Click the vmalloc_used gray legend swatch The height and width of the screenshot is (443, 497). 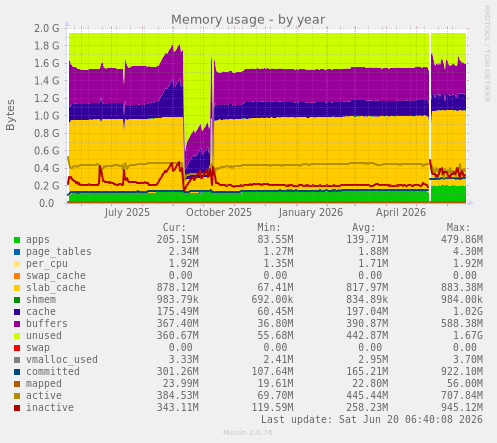[x=17, y=360]
